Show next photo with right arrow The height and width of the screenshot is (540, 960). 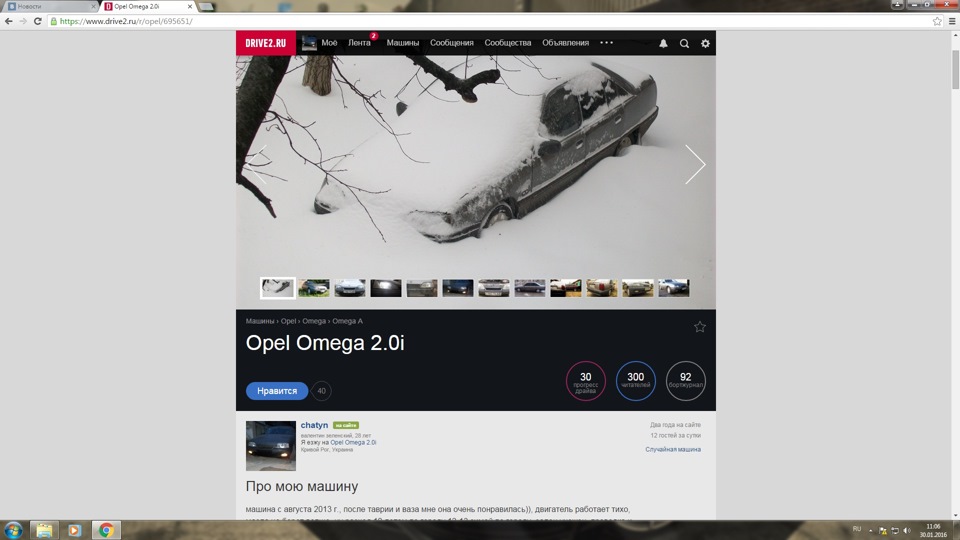point(695,164)
